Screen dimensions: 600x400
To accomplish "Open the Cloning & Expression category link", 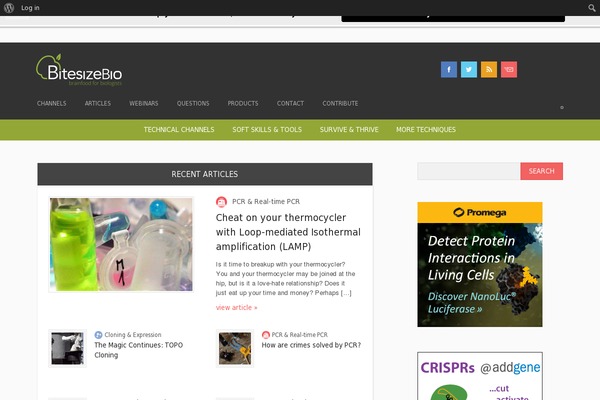I will click(x=133, y=335).
